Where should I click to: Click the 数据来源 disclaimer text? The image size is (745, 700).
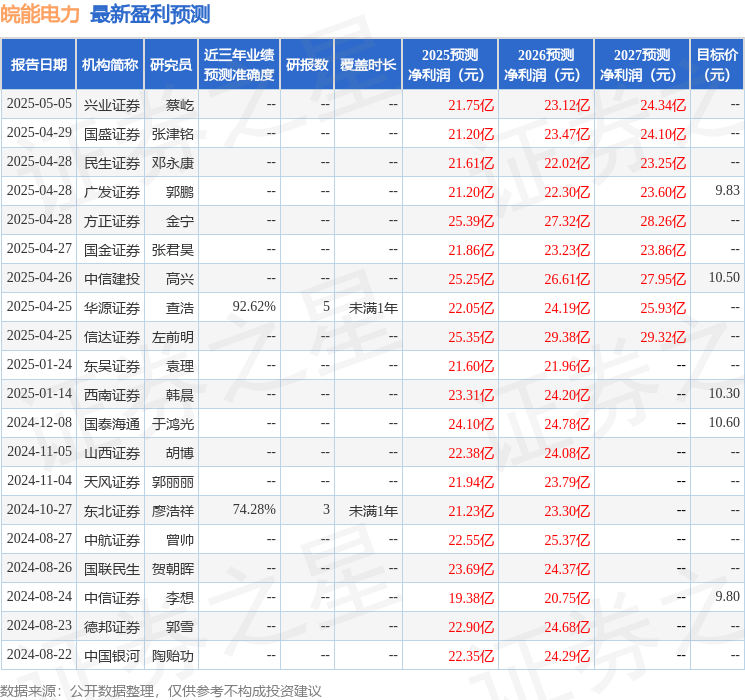coord(161,690)
